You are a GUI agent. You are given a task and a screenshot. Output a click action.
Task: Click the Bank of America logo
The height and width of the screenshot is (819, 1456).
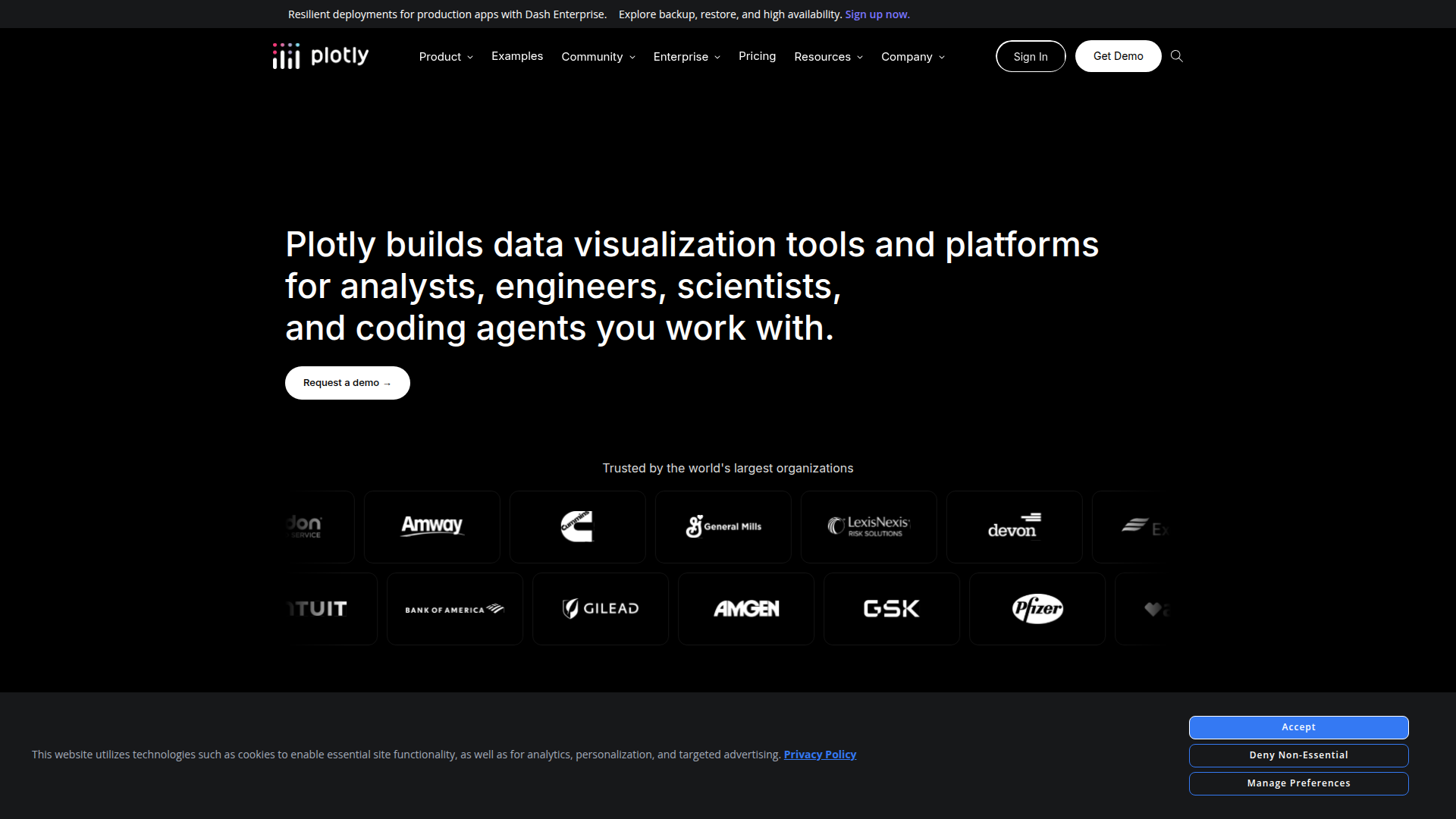click(455, 609)
